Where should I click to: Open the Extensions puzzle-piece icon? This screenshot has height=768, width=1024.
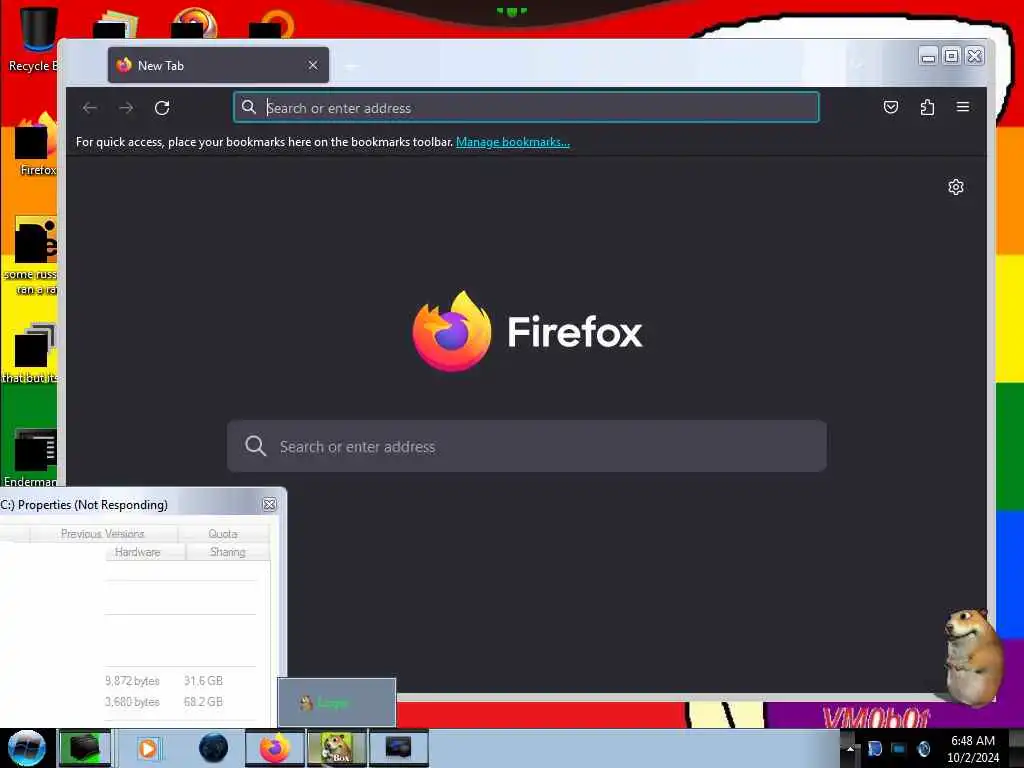[927, 107]
